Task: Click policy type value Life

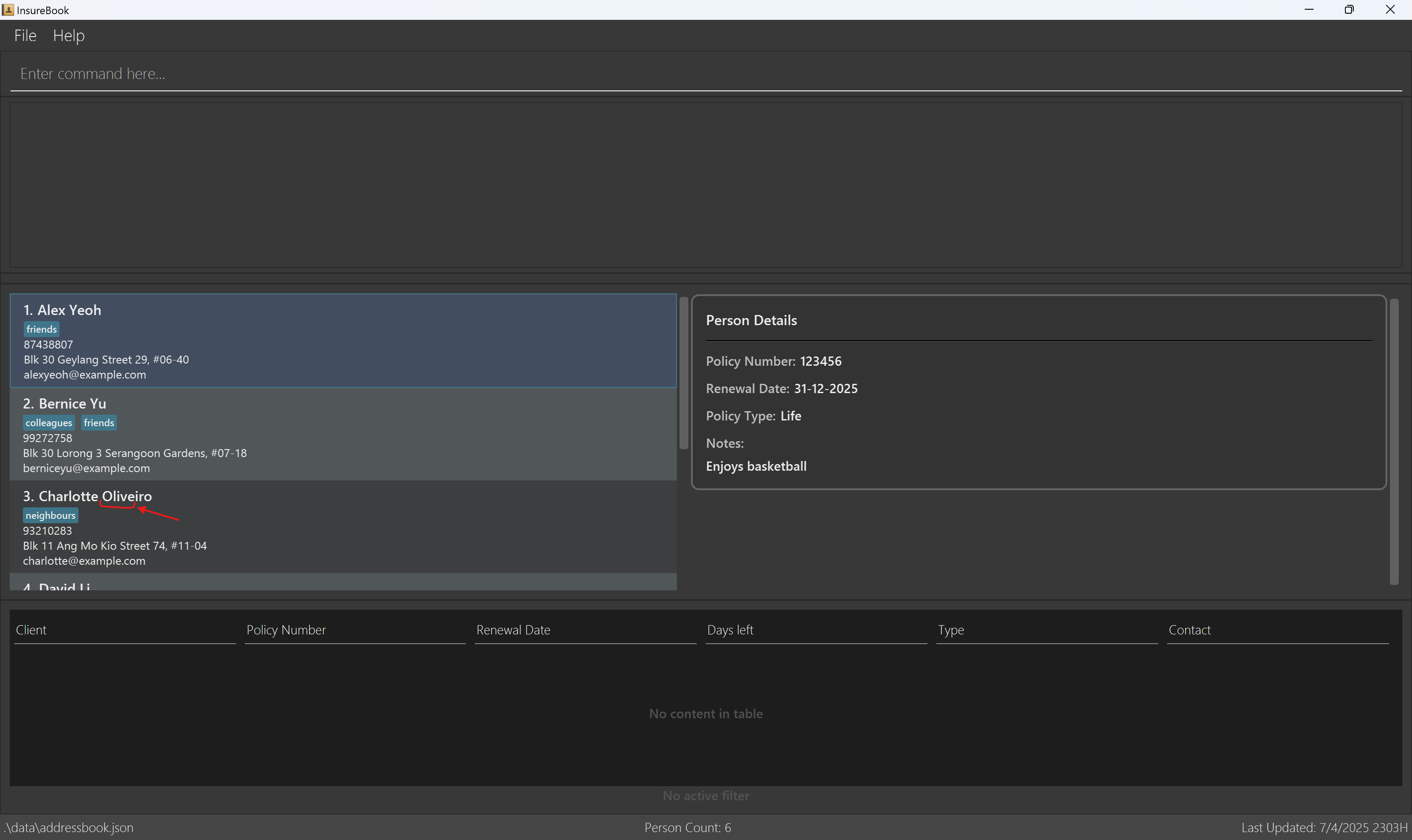Action: click(x=791, y=416)
